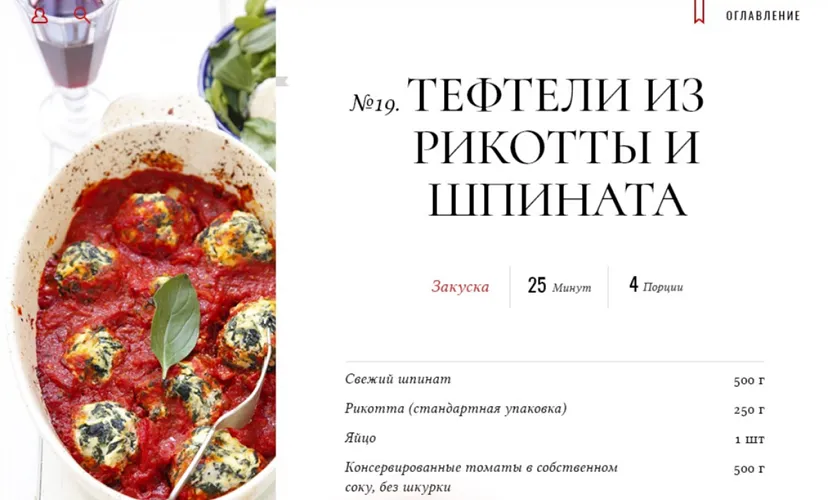Click the red magnifier search icon
828x500 pixels.
click(82, 15)
